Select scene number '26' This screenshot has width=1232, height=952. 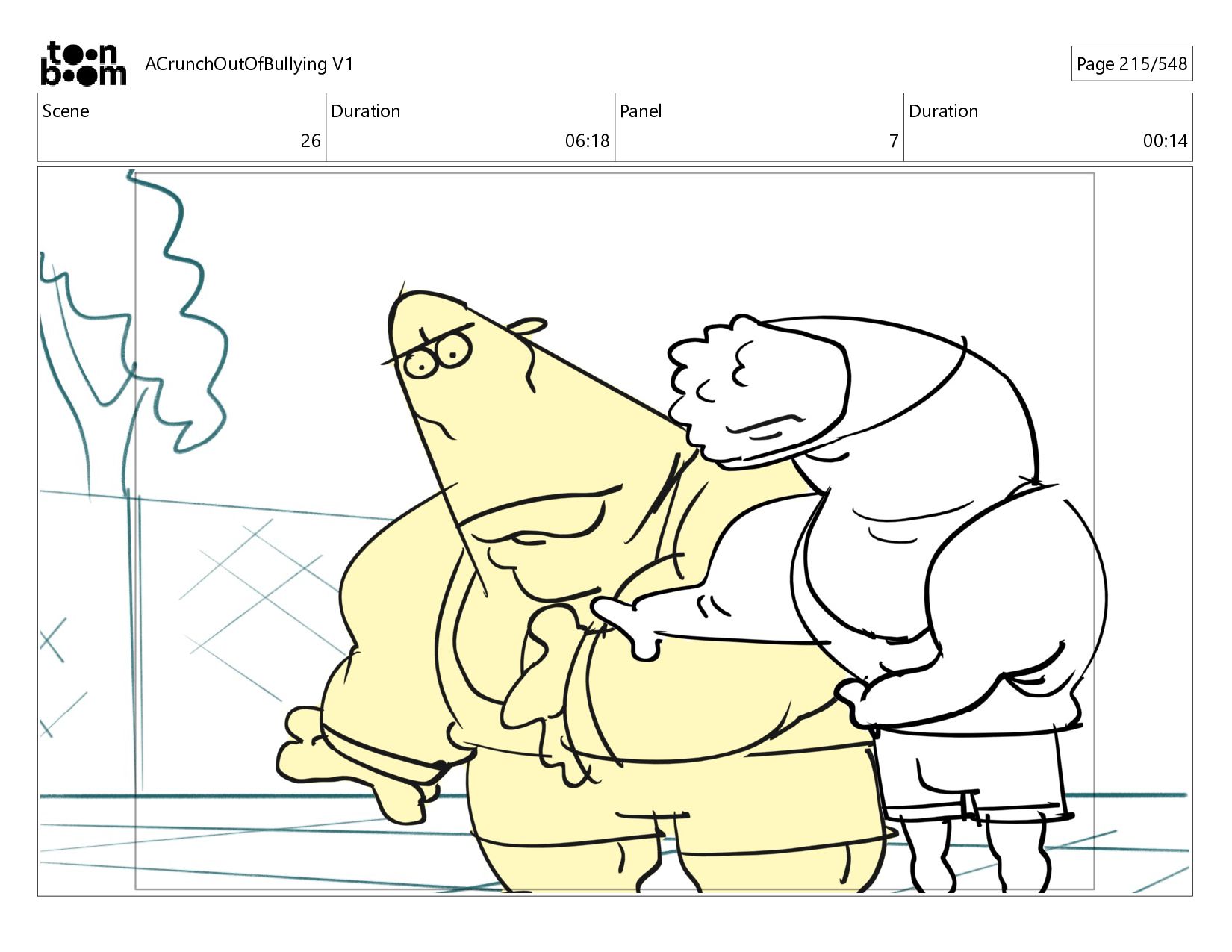tap(311, 141)
